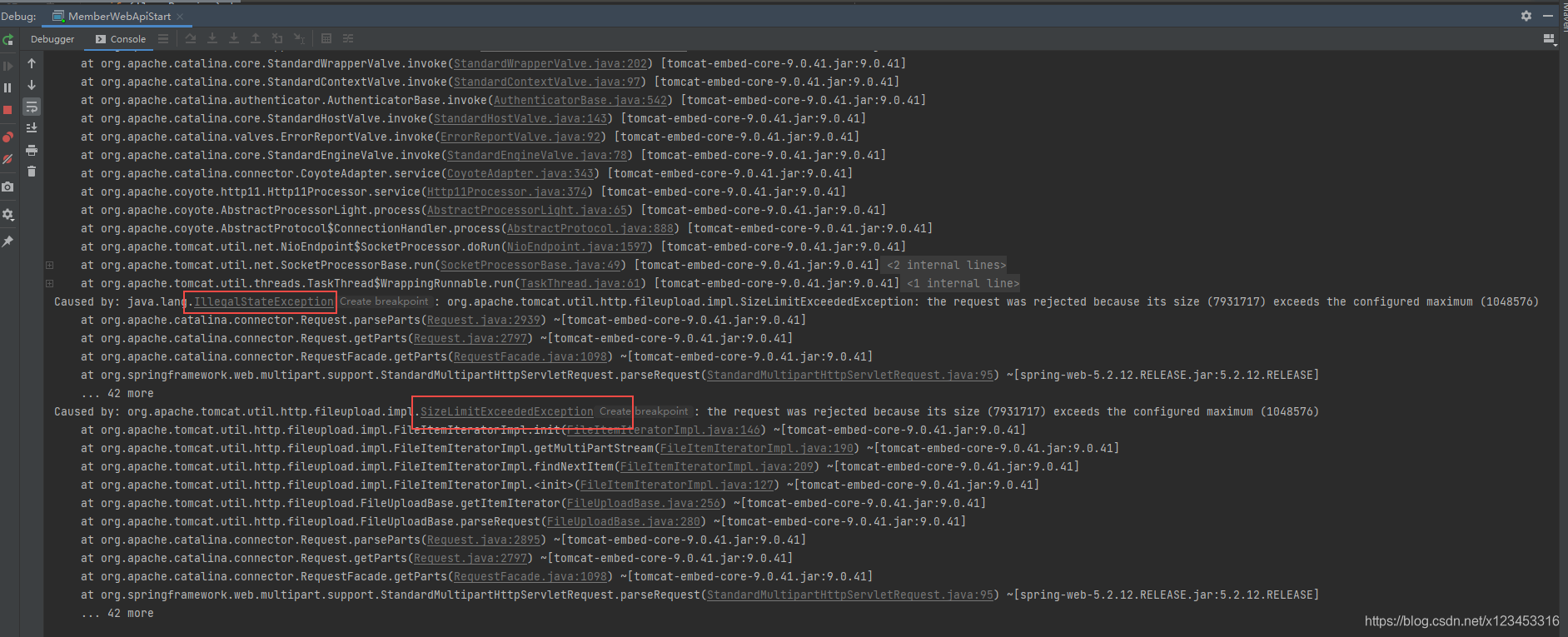1568x637 pixels.
Task: Open StandardContextValve.java:97 link
Action: point(547,82)
